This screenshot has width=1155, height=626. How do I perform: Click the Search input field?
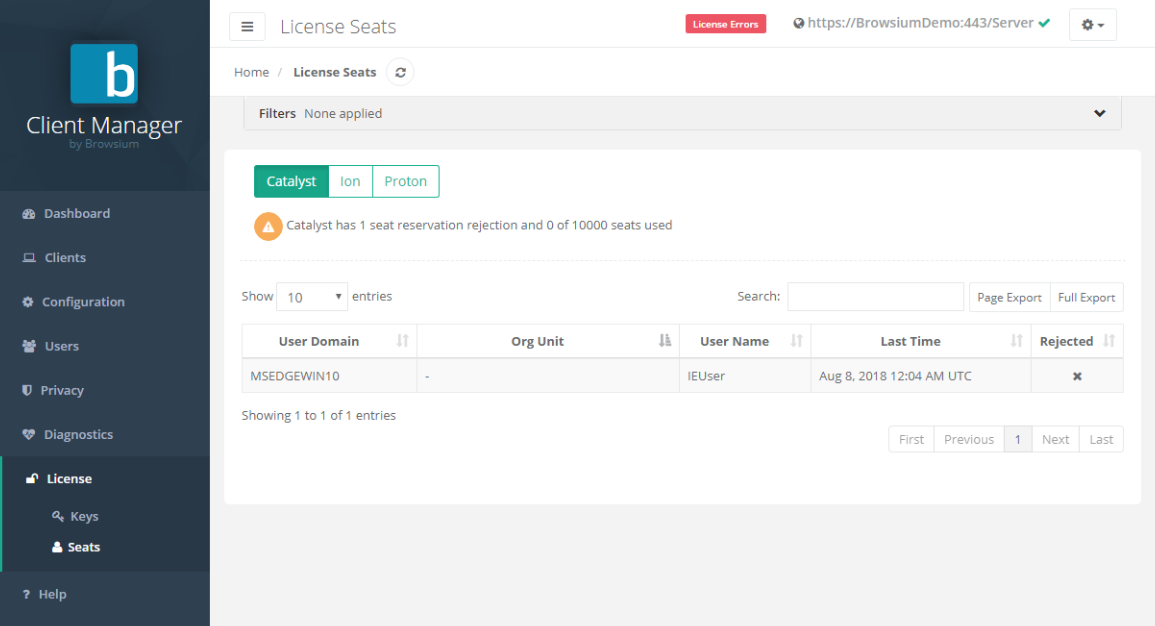pyautogui.click(x=875, y=297)
